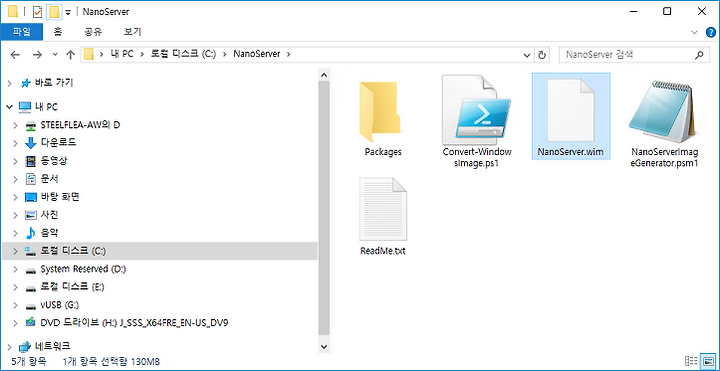The image size is (720, 371).
Task: Click the 다운로드 download arrow icon
Action: (x=31, y=143)
